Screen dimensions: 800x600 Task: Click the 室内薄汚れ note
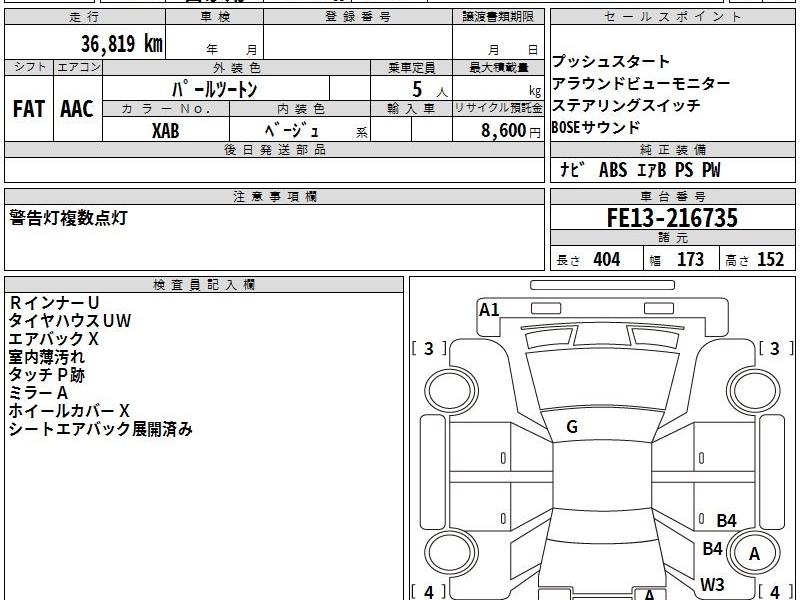pos(46,357)
